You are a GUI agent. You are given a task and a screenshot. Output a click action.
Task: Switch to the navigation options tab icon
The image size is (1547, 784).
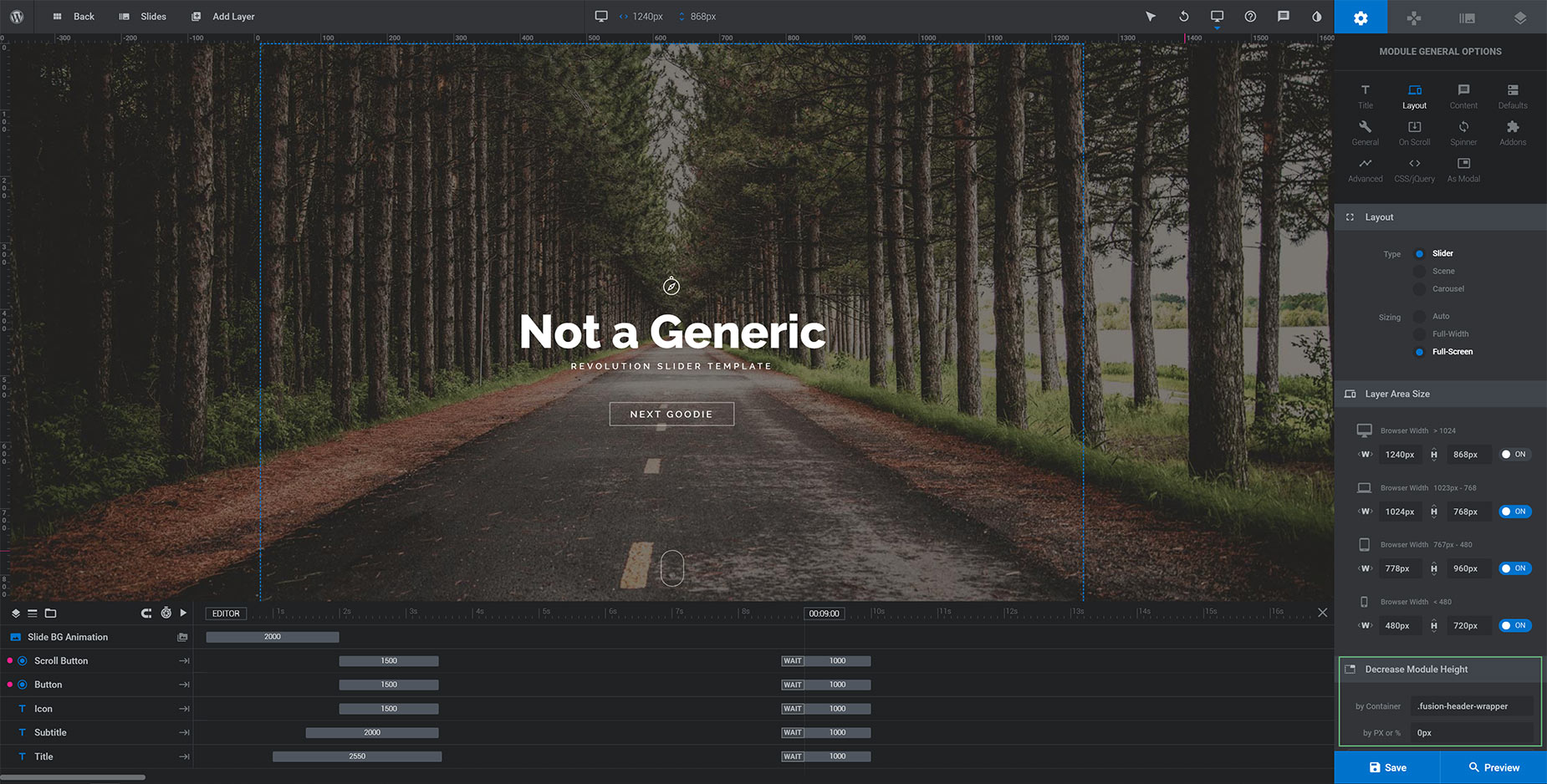(x=1414, y=17)
